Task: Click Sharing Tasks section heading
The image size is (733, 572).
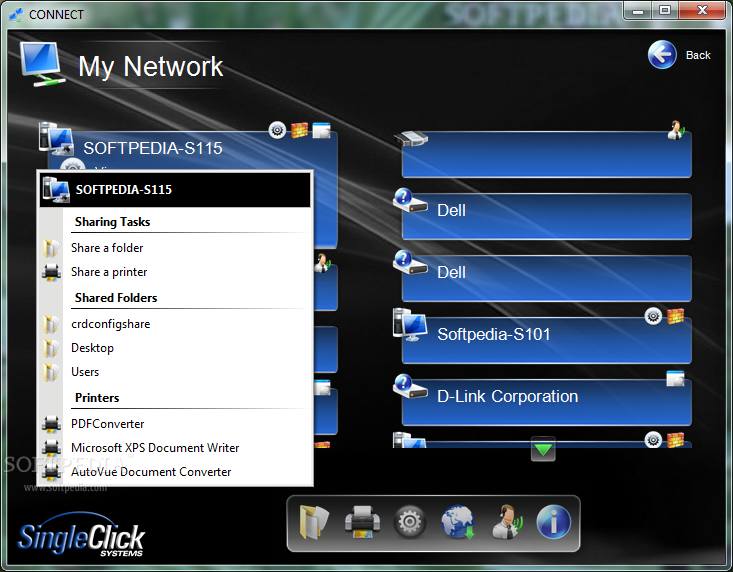Action: [x=113, y=222]
